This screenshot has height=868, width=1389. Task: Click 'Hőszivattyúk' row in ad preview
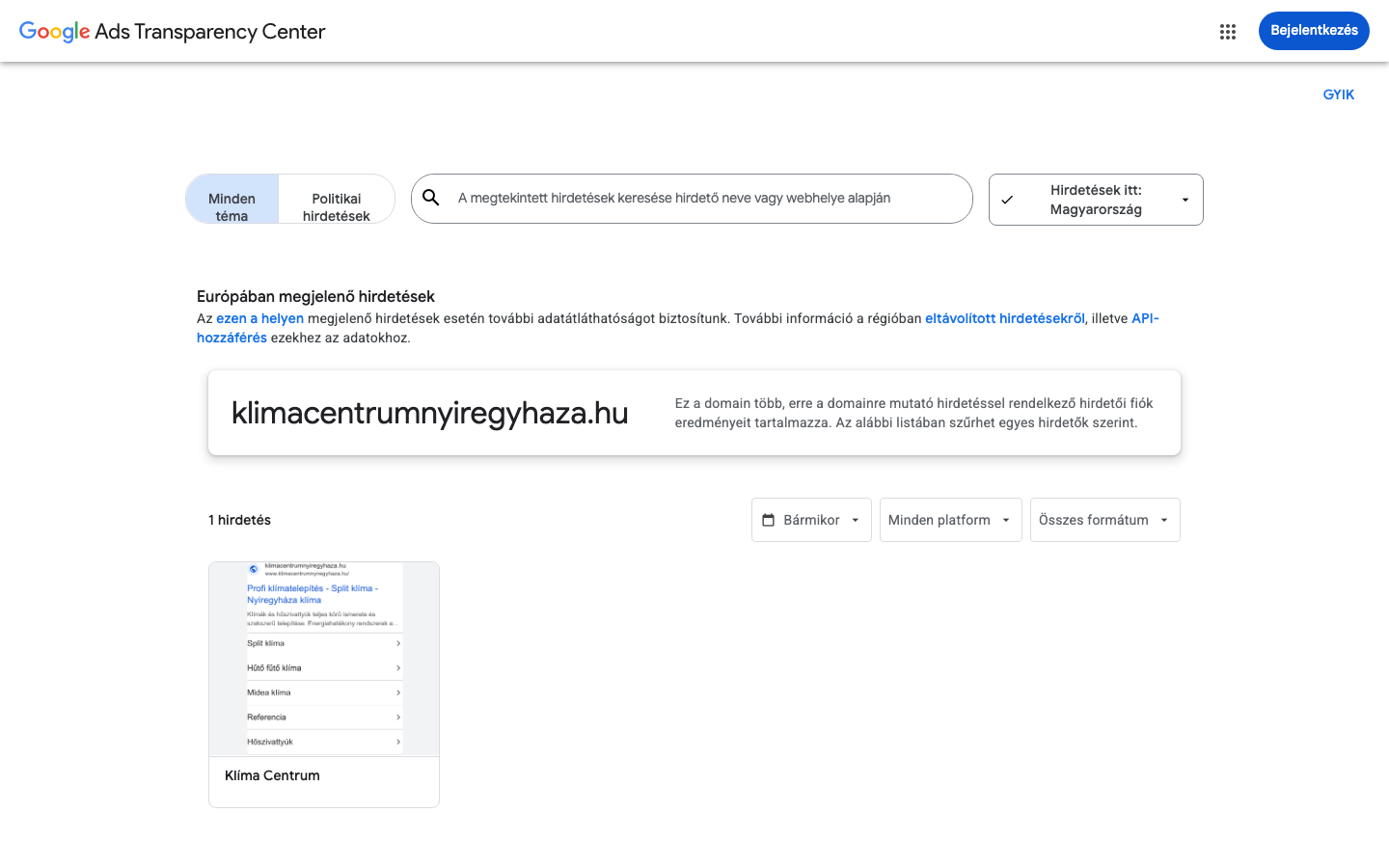click(324, 742)
